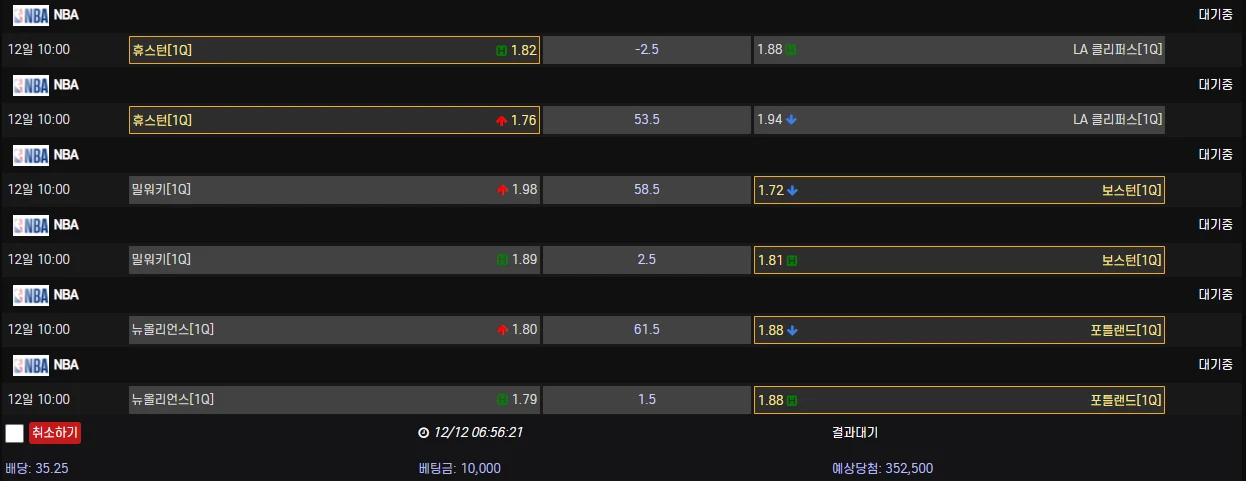Click the blue down arrow beside 1.94
This screenshot has height=481, width=1246.
click(792, 120)
